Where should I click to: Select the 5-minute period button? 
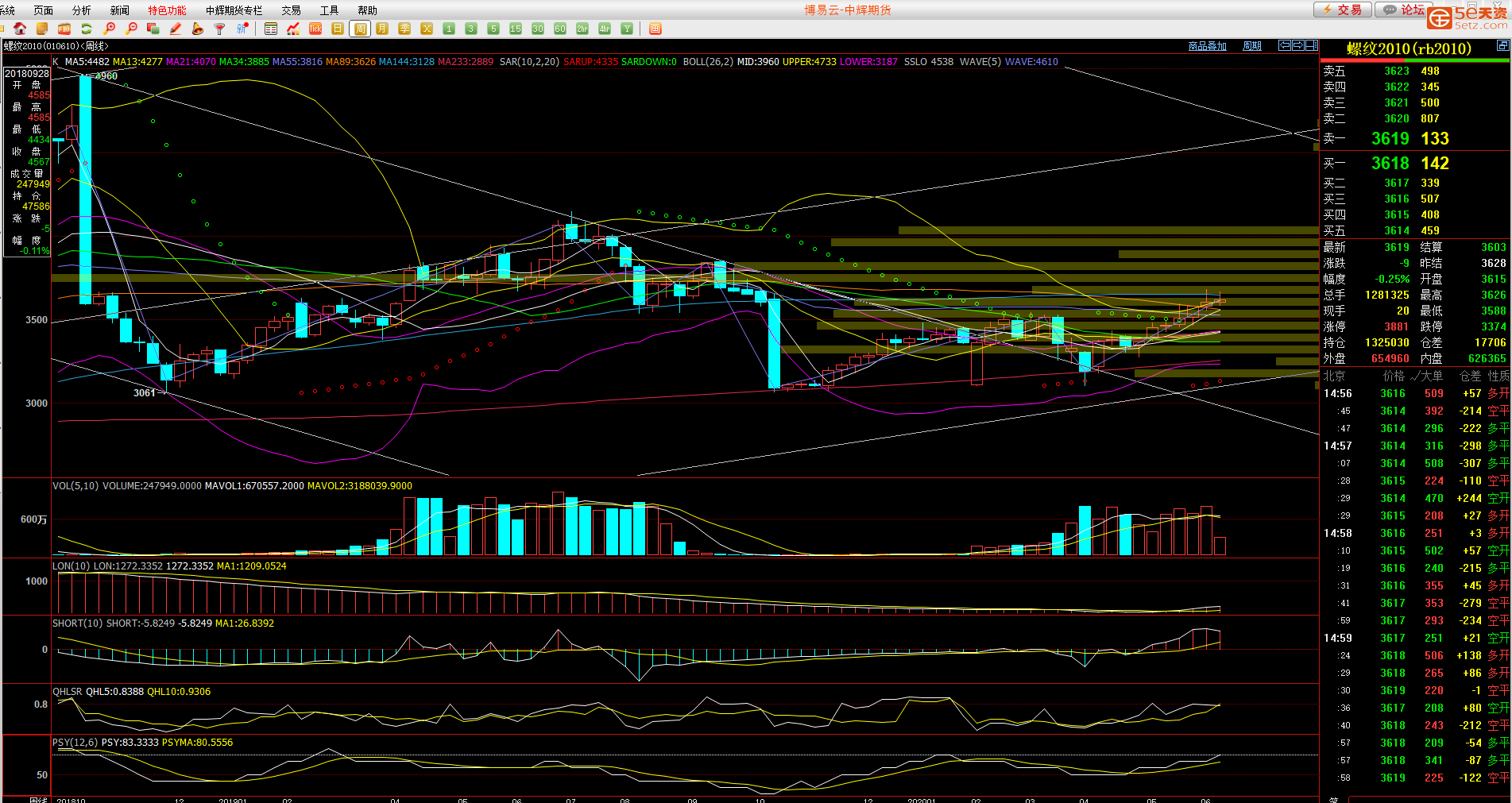pyautogui.click(x=493, y=29)
